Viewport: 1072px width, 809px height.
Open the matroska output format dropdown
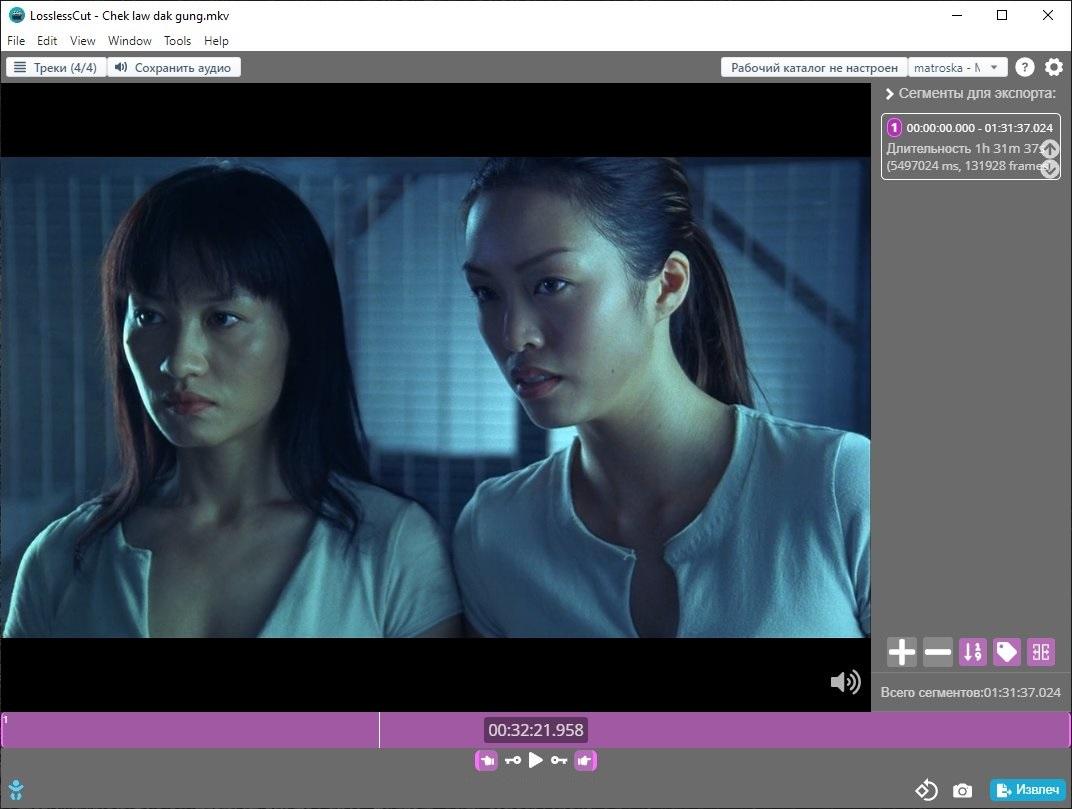(956, 68)
